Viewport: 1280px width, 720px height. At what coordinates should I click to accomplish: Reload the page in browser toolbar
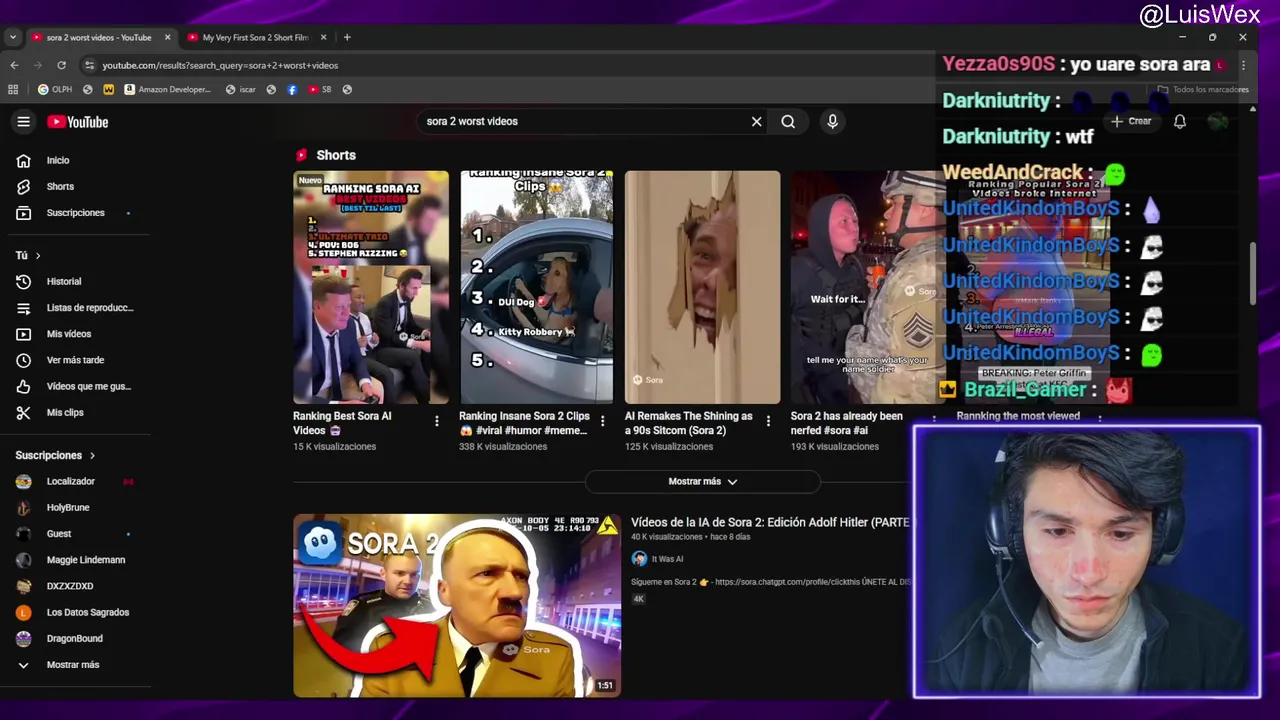pyautogui.click(x=61, y=65)
